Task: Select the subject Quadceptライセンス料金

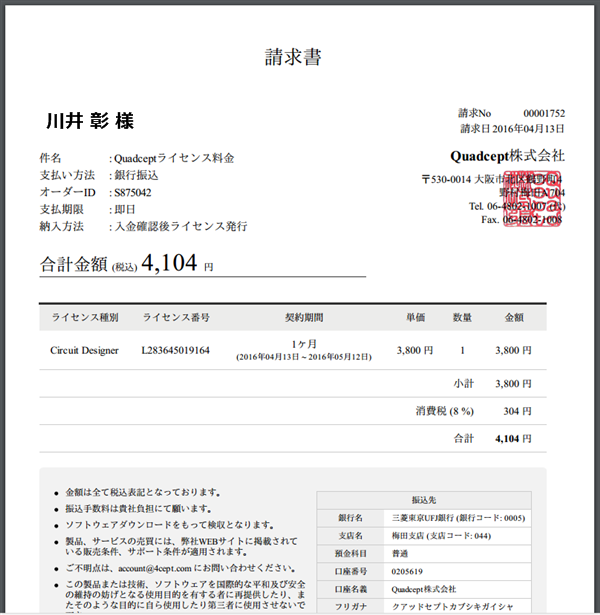Action: [174, 158]
